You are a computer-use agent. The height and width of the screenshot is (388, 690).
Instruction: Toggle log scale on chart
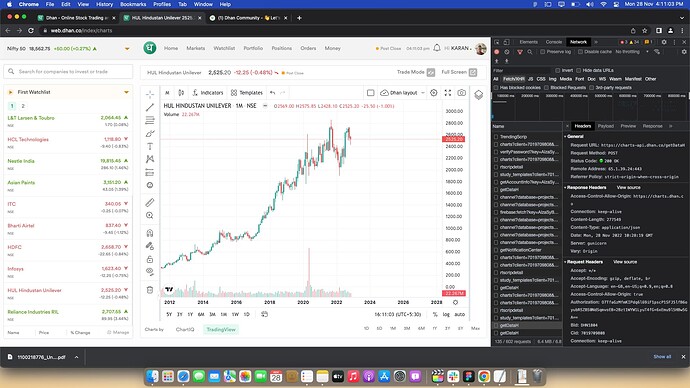pyautogui.click(x=446, y=315)
